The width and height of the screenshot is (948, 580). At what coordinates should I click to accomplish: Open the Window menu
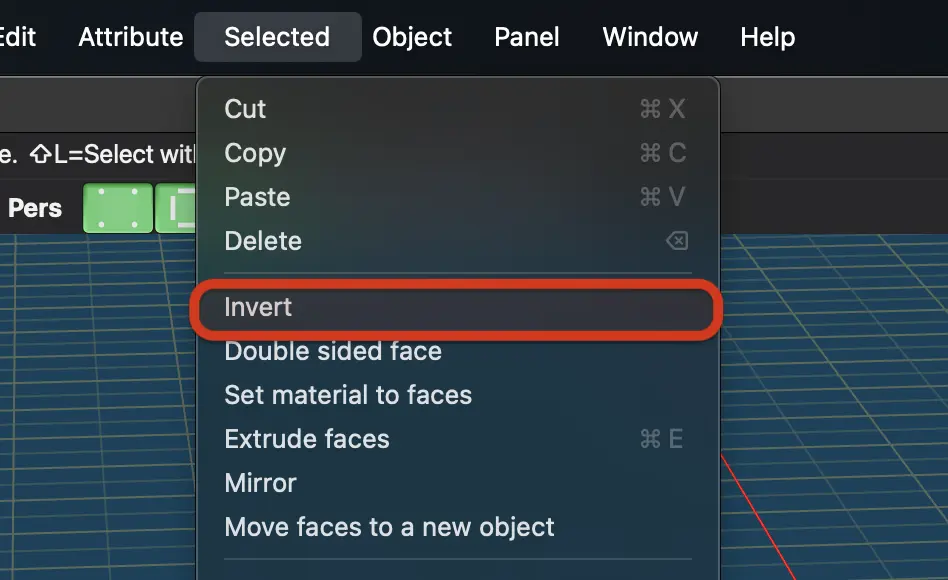(x=650, y=37)
